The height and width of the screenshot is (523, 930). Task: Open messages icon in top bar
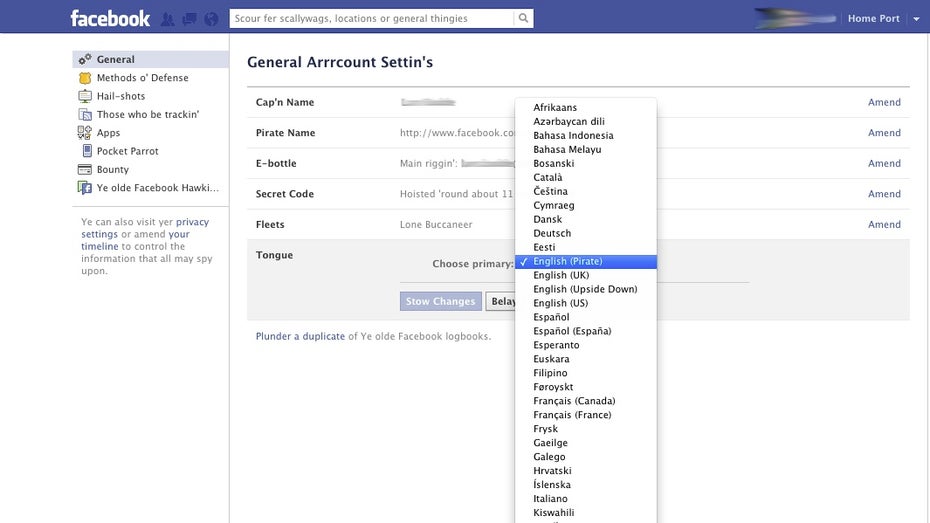(189, 19)
